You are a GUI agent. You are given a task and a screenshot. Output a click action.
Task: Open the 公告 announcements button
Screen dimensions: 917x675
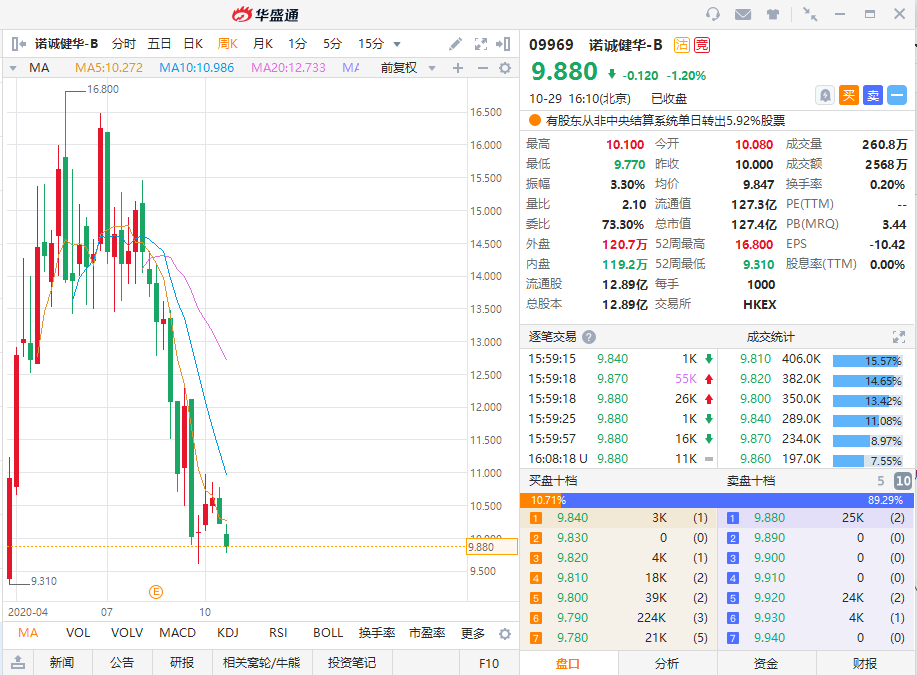click(x=122, y=663)
